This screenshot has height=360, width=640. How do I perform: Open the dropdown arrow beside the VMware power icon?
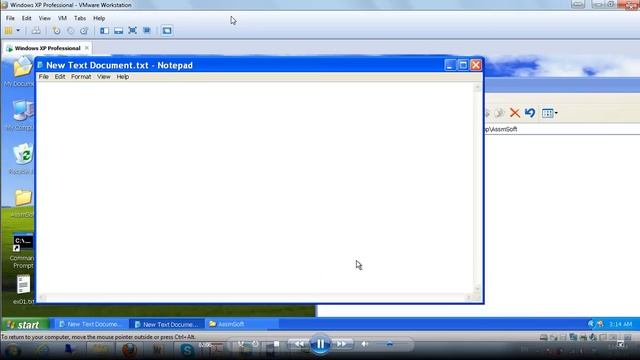18,31
